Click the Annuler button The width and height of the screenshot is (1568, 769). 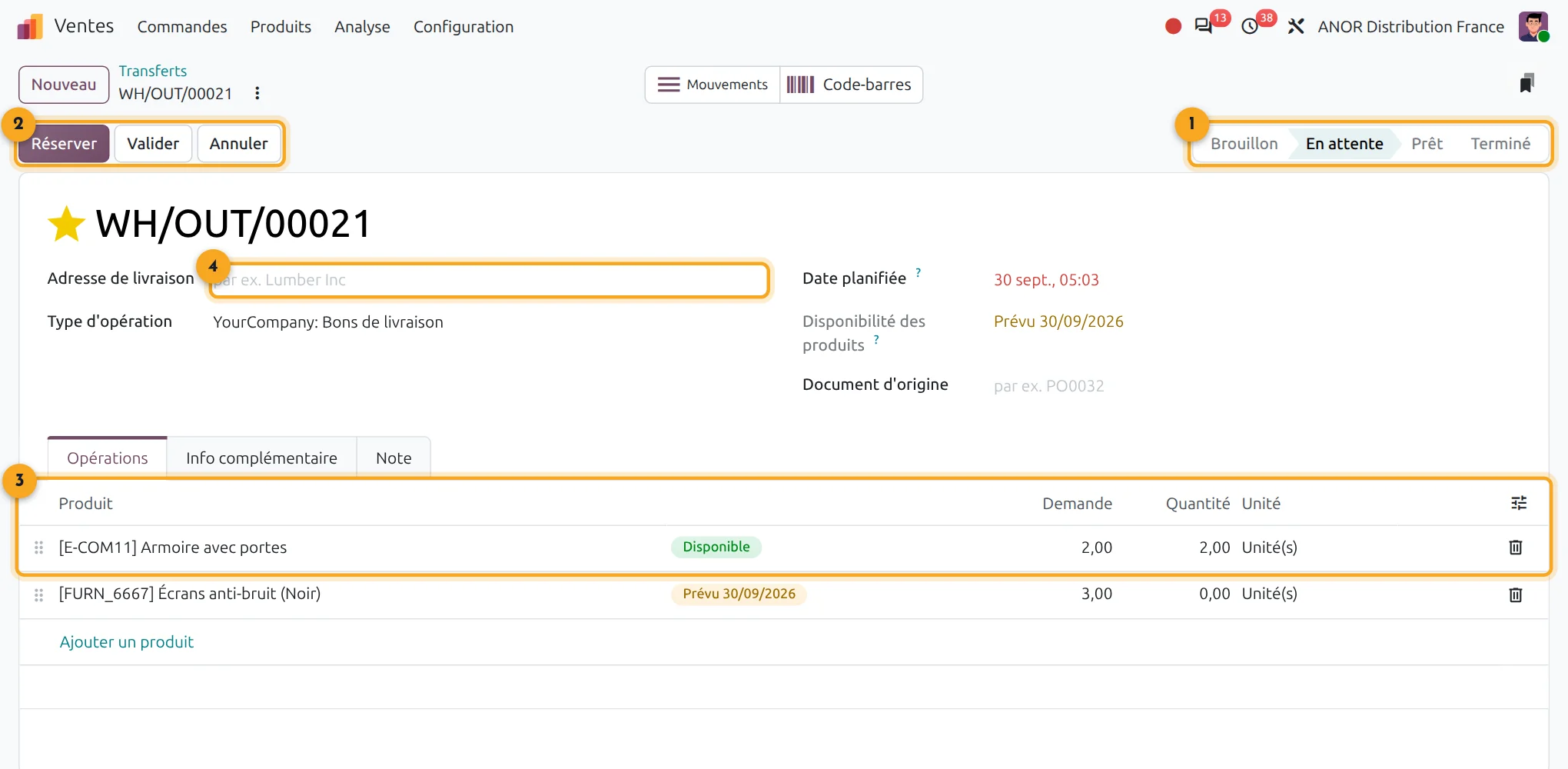[238, 144]
